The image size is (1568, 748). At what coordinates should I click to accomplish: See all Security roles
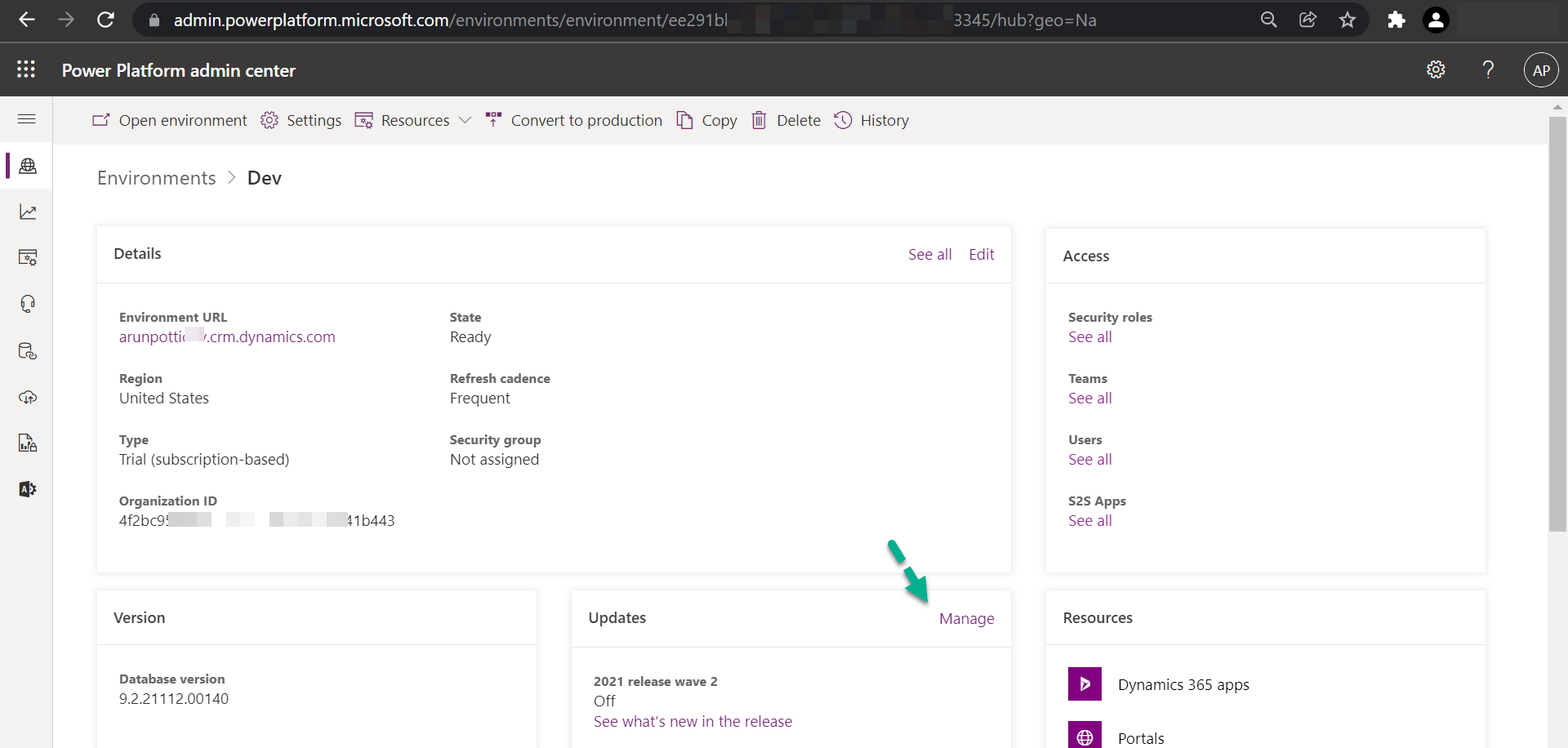tap(1090, 336)
